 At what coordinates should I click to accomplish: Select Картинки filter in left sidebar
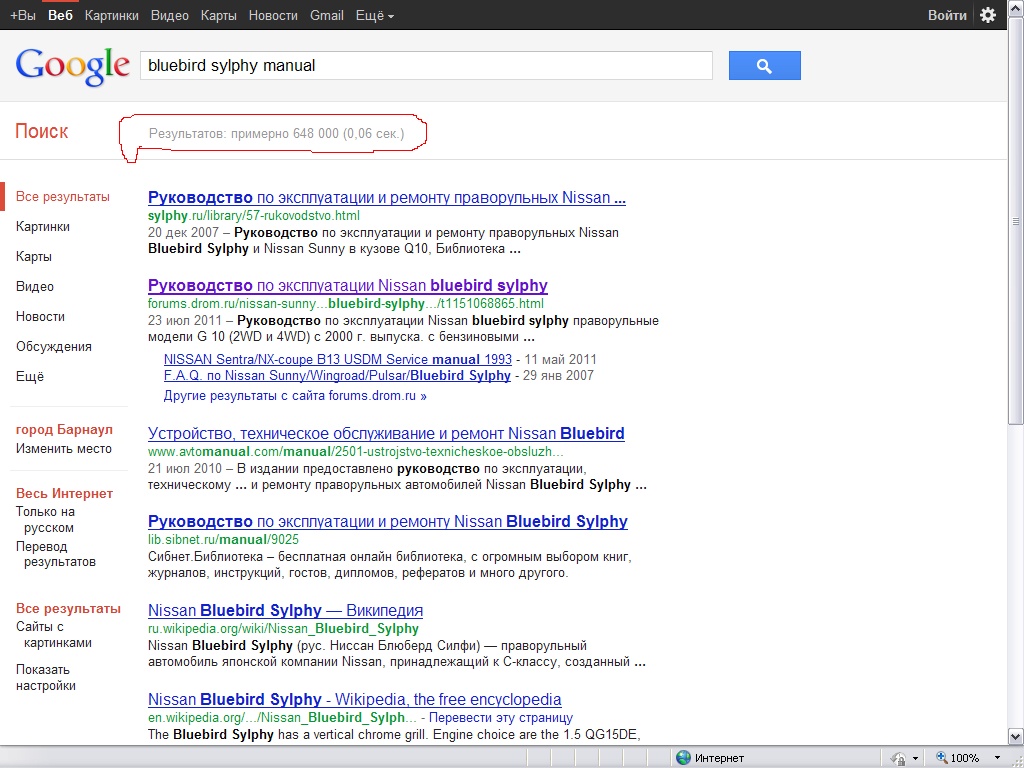[x=42, y=227]
